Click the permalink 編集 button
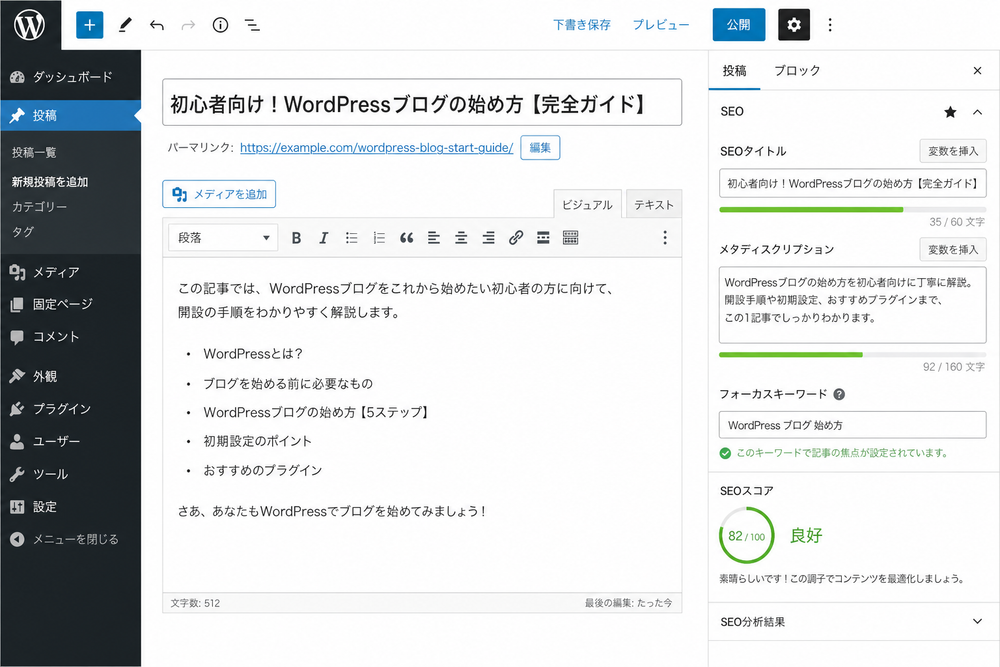This screenshot has height=667, width=1000. pos(540,147)
